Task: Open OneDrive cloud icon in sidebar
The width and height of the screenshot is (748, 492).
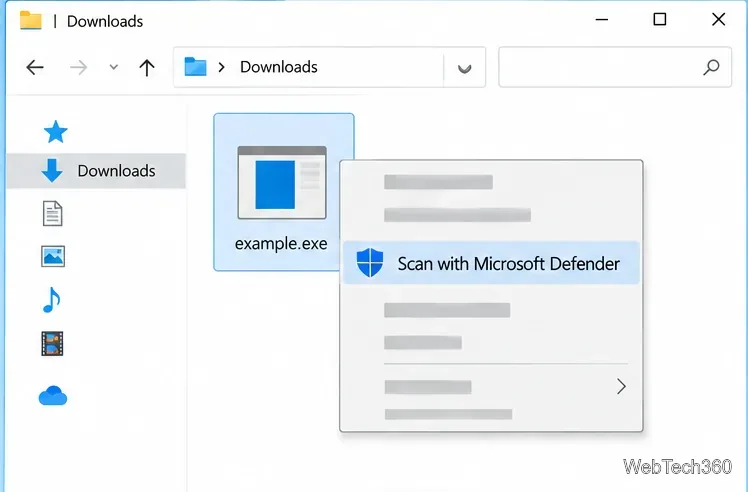Action: tap(53, 396)
